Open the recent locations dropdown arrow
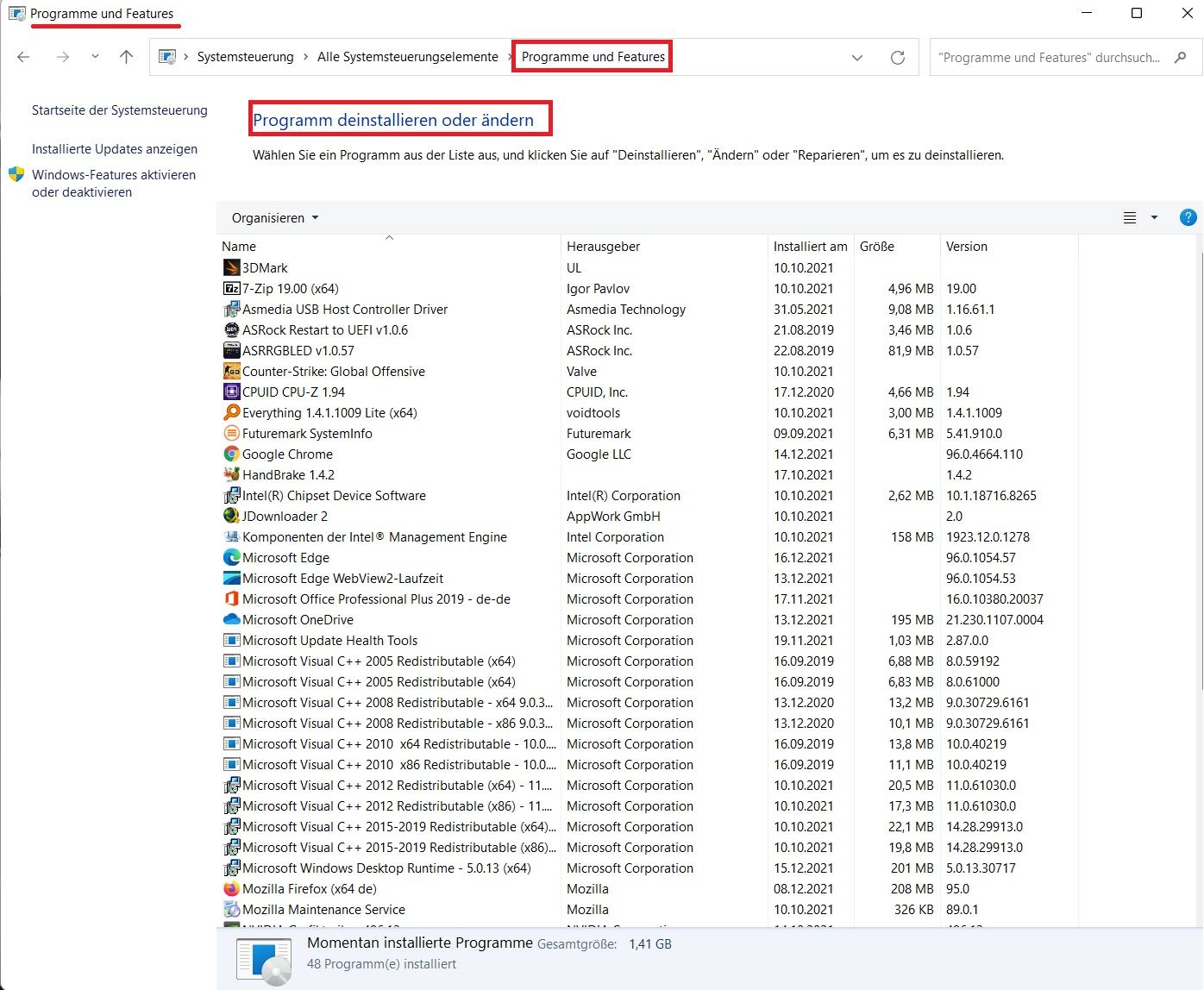Screen dimensions: 1204x990 pyautogui.click(x=95, y=57)
